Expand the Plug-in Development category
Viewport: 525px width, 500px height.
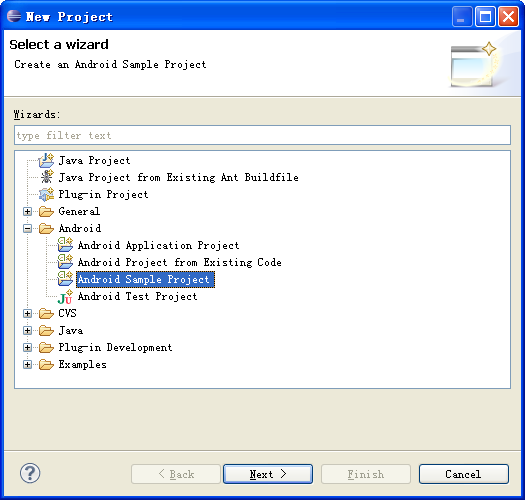(27, 348)
